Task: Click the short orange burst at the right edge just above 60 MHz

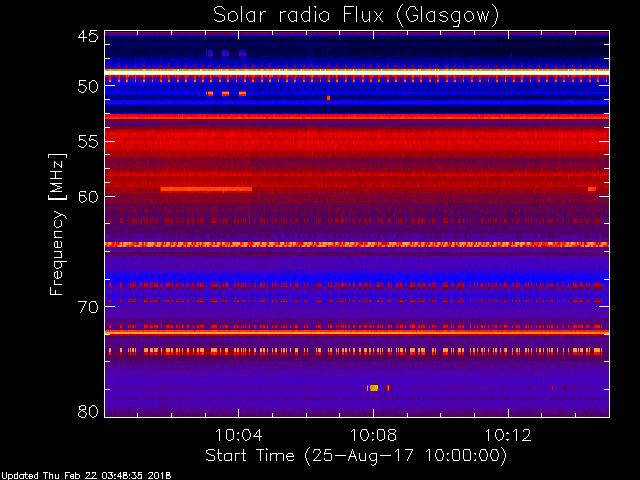Action: point(592,189)
